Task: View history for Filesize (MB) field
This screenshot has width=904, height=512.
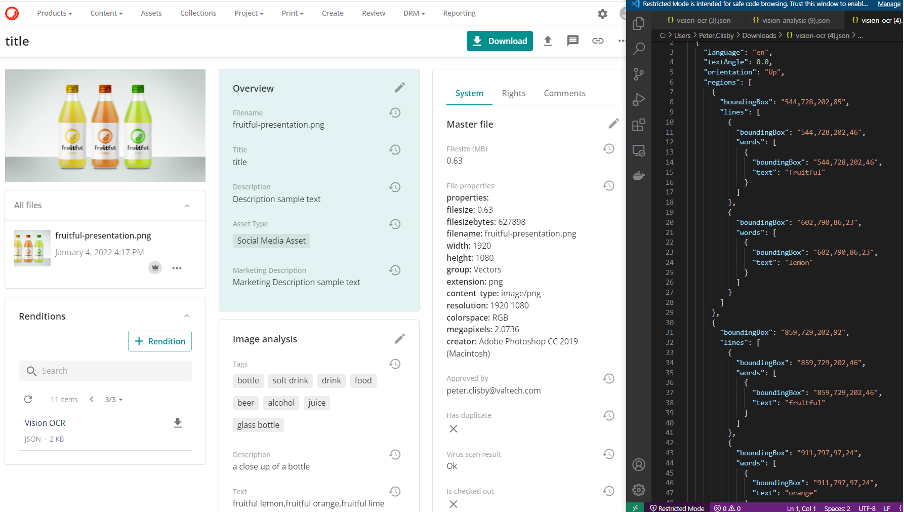Action: pos(609,149)
